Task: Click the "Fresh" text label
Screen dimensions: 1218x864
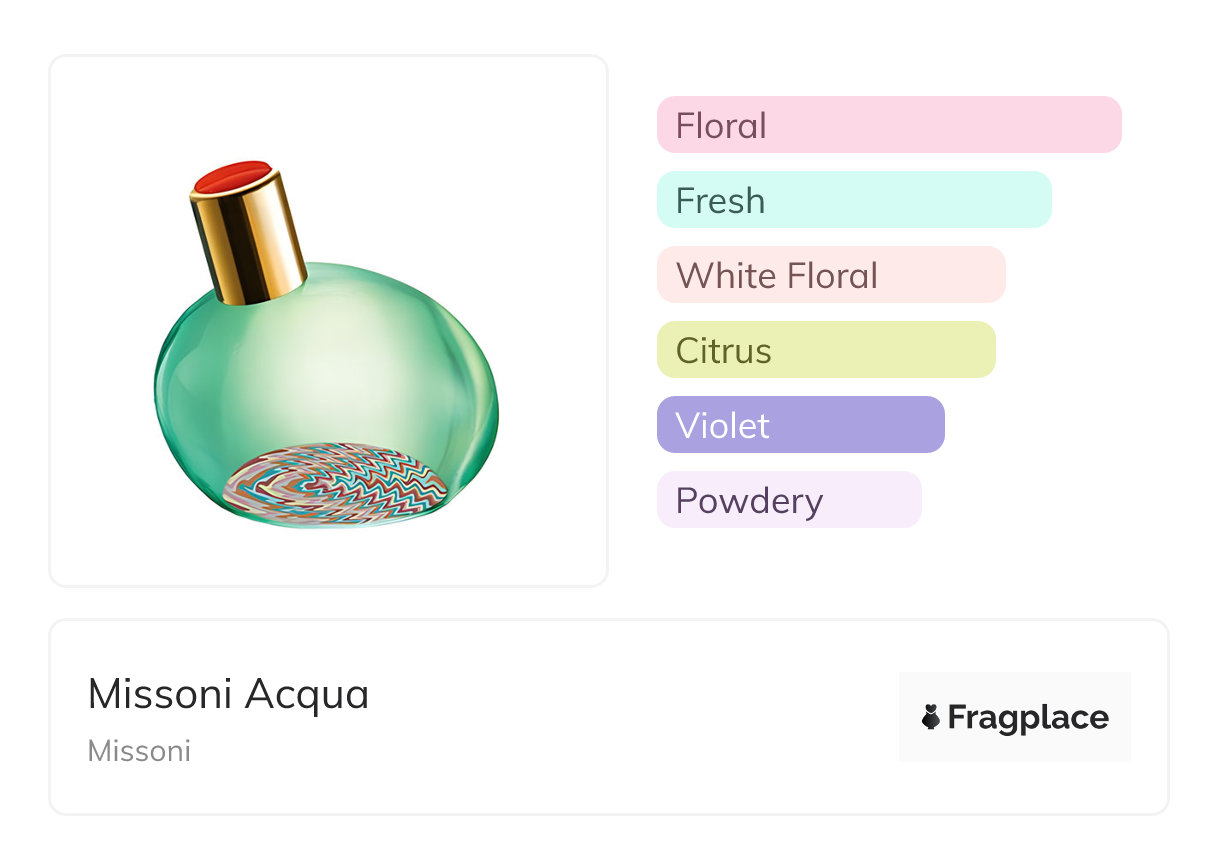Action: click(x=720, y=201)
